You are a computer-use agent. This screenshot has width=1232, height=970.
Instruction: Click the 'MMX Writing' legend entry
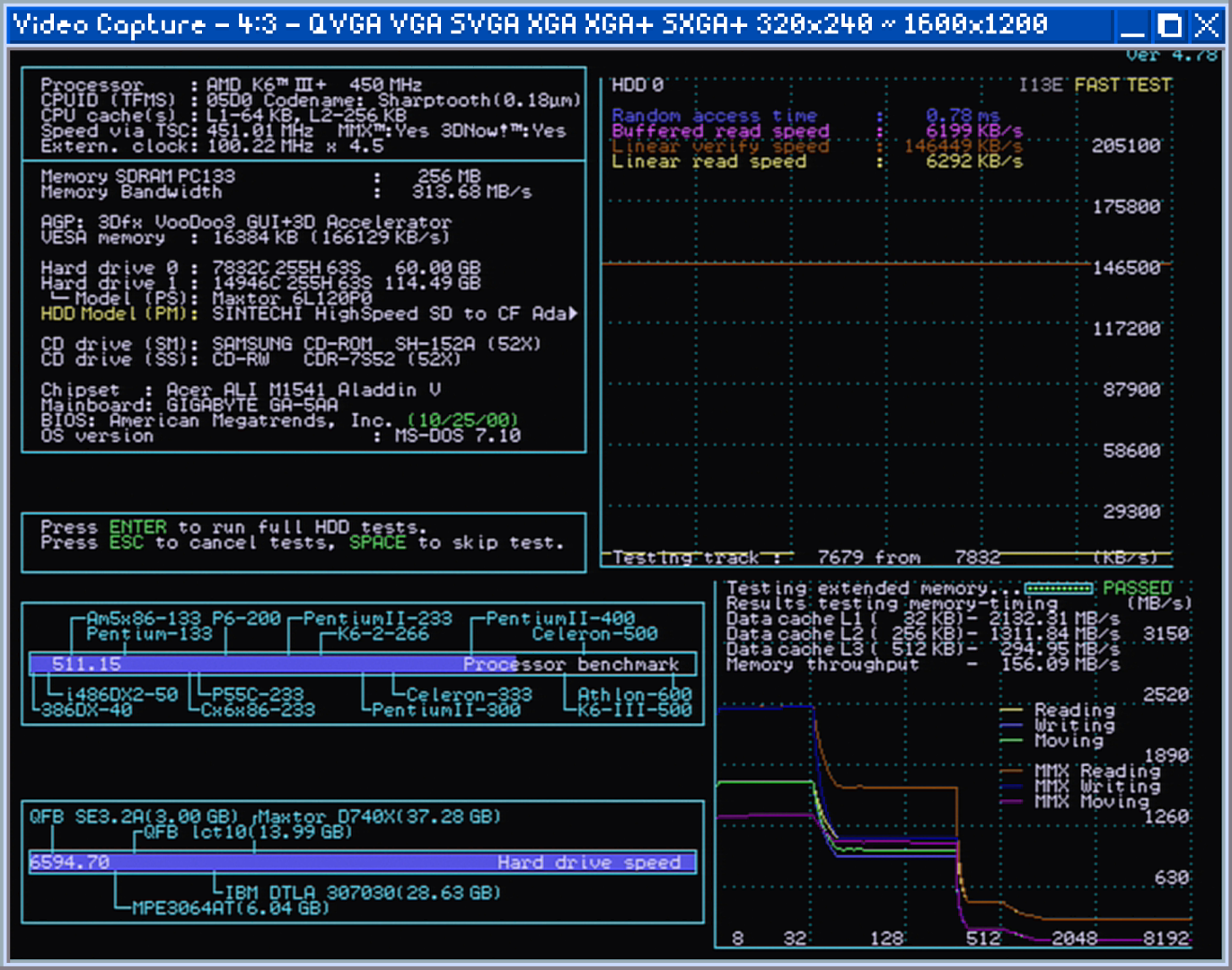tap(1081, 786)
